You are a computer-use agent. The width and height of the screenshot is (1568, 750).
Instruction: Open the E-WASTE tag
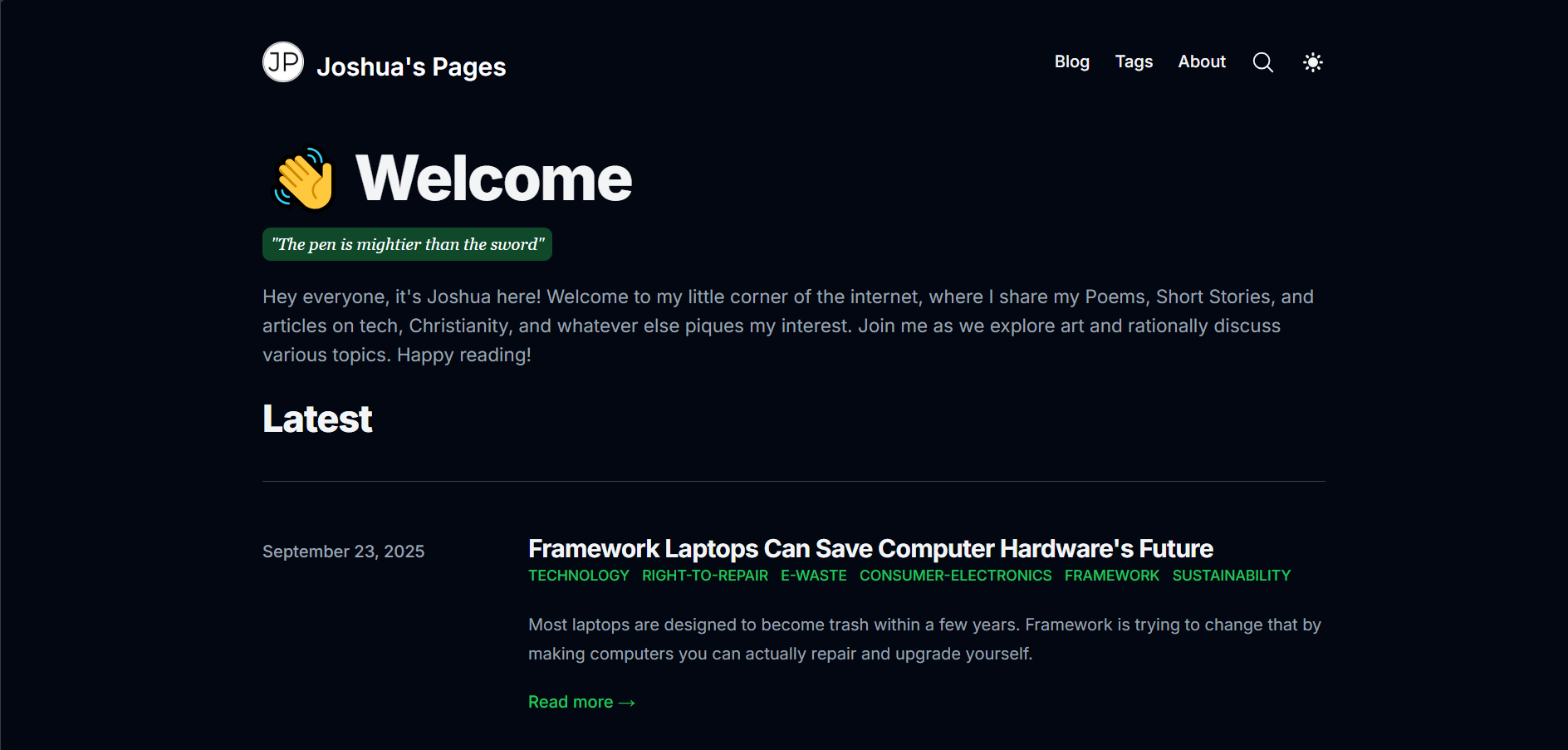point(814,576)
